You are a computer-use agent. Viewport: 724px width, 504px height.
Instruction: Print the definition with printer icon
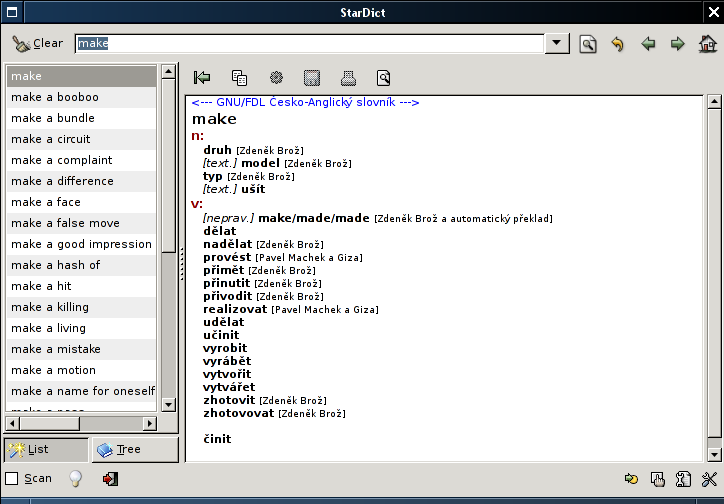tap(348, 78)
